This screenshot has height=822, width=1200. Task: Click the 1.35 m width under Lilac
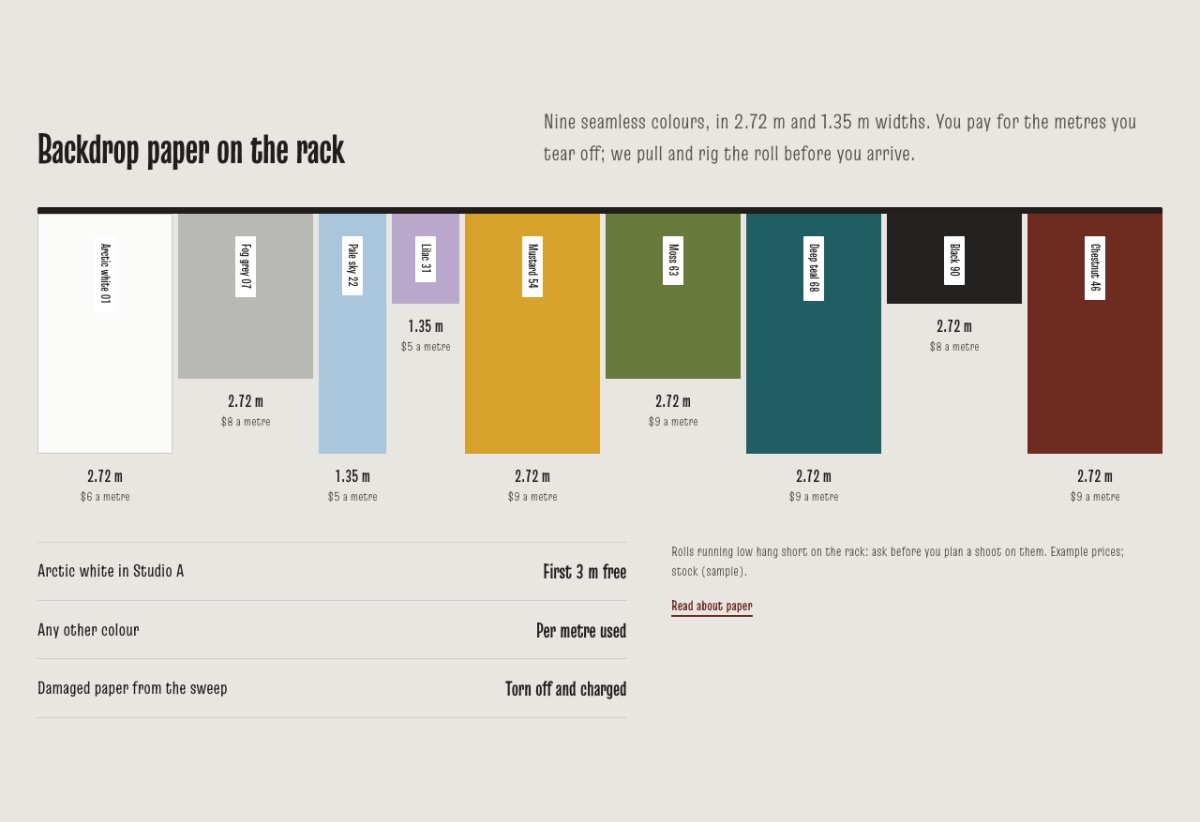point(425,326)
